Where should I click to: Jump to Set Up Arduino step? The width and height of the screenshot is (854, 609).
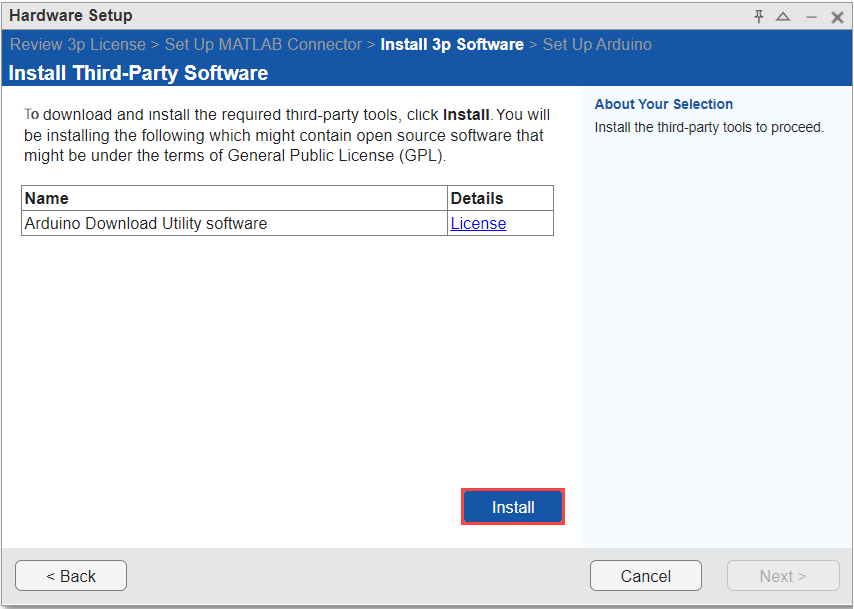[597, 45]
